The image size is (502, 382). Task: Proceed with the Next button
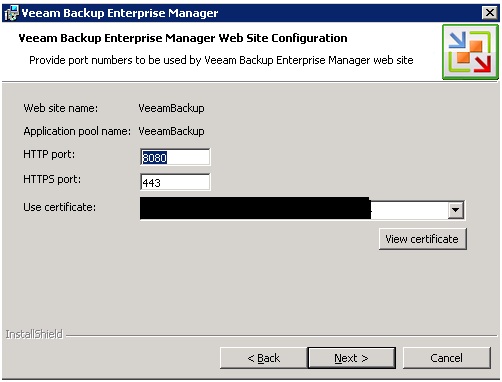pos(352,358)
